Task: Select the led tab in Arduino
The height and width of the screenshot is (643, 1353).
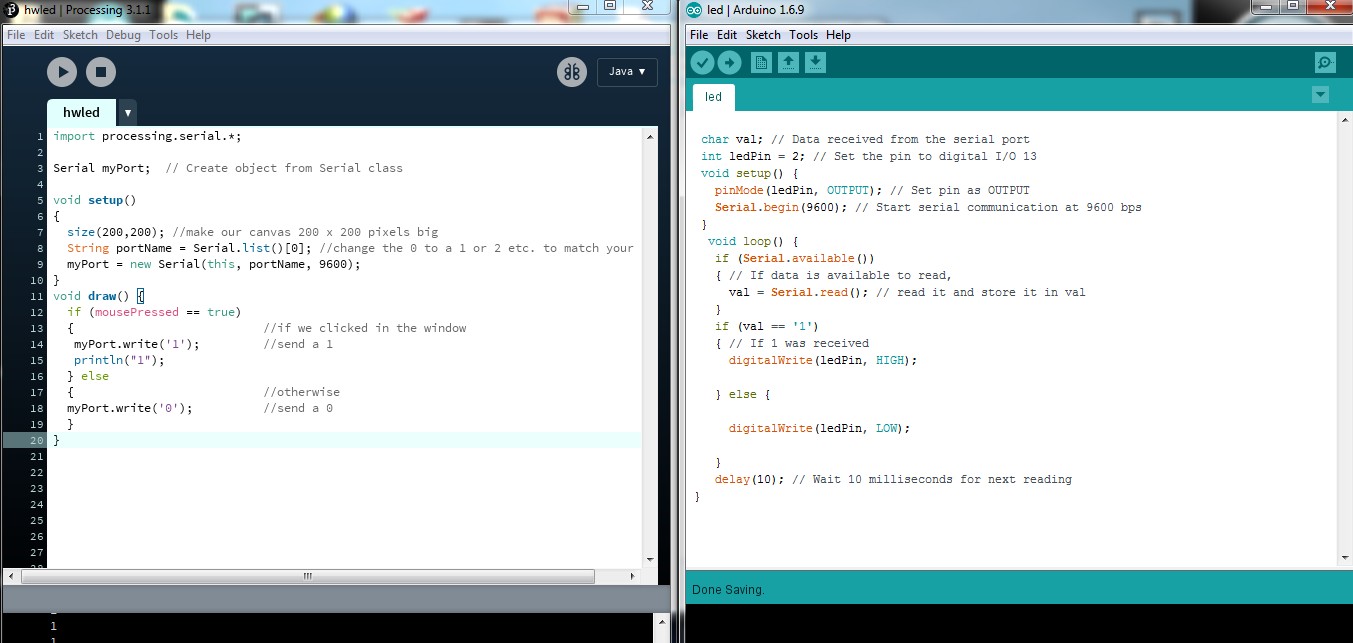Action: [x=713, y=97]
